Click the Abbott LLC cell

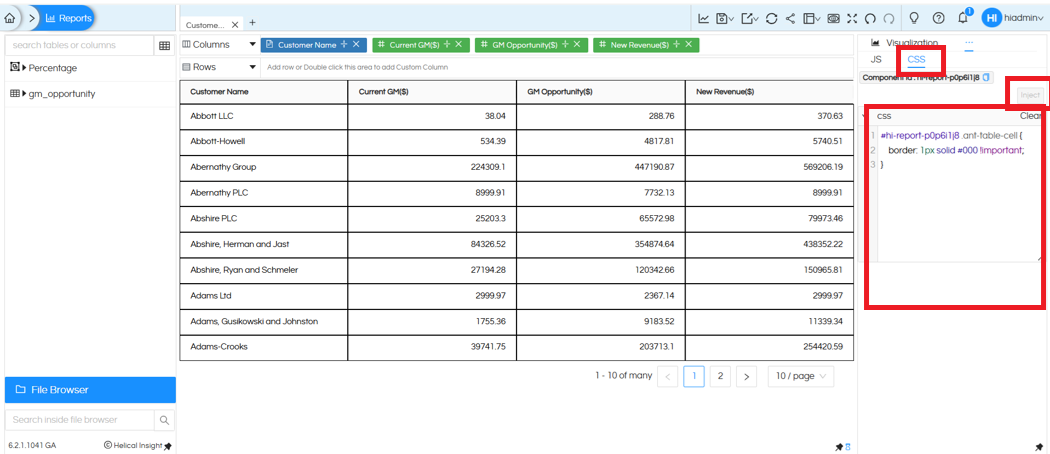coord(264,117)
